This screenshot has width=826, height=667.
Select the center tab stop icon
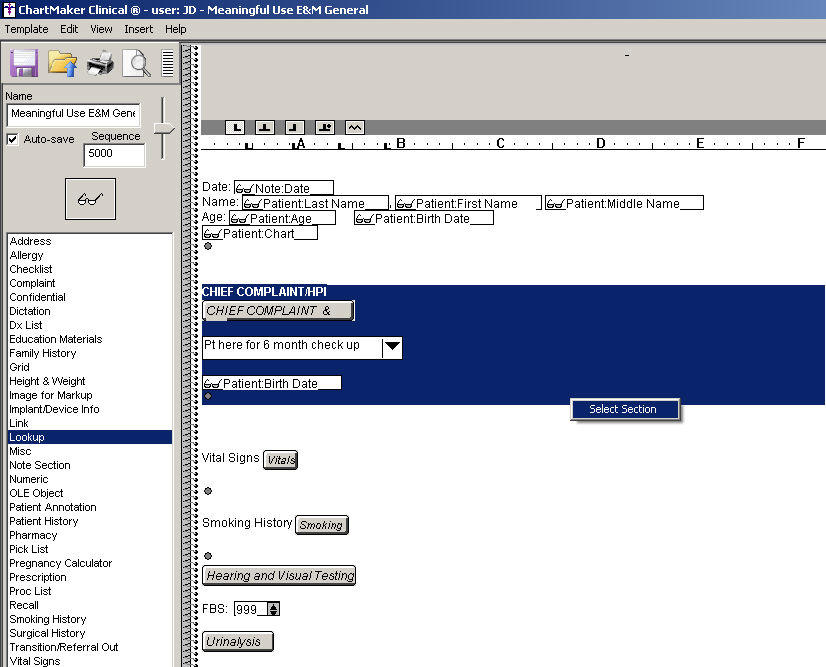tap(264, 127)
